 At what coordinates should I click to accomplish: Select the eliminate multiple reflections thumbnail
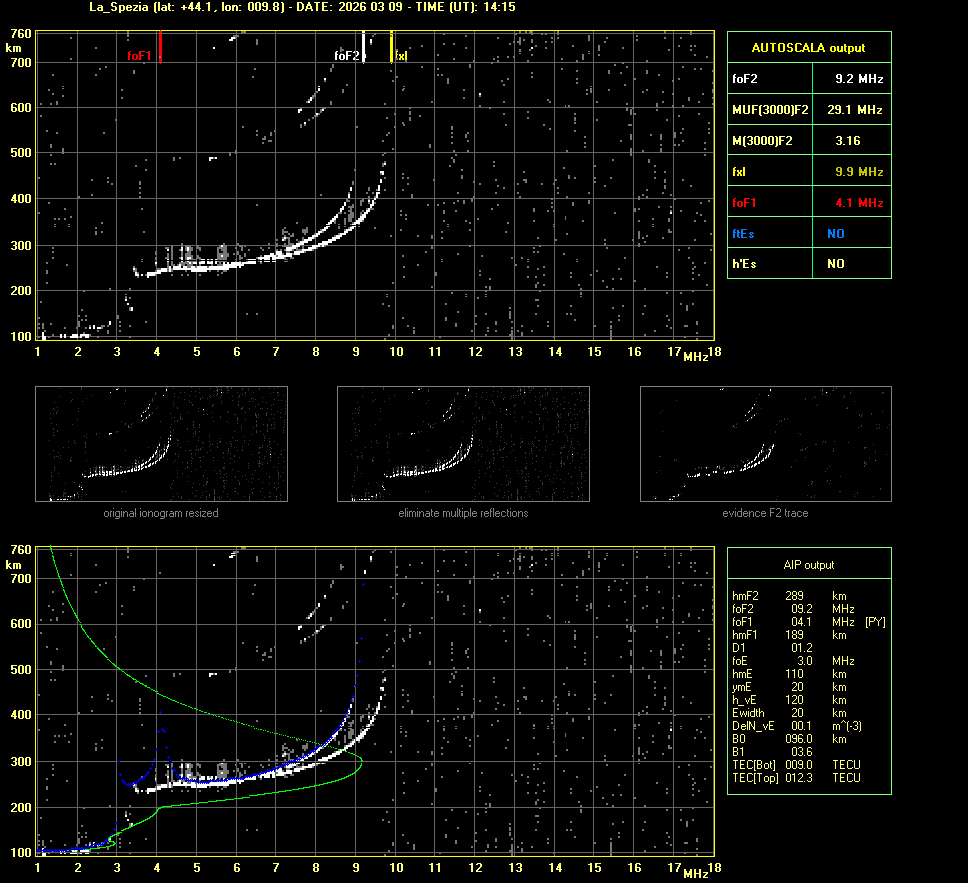(x=463, y=444)
